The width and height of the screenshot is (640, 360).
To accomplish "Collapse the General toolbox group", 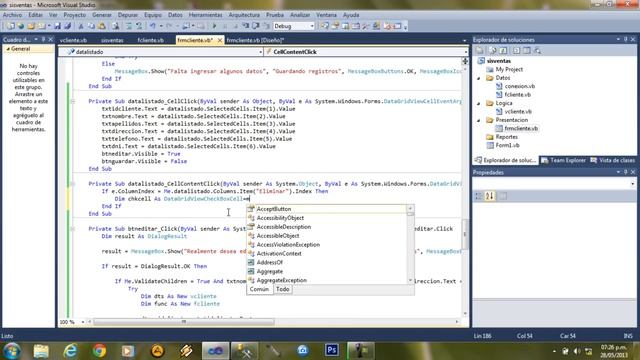I will click(x=8, y=49).
